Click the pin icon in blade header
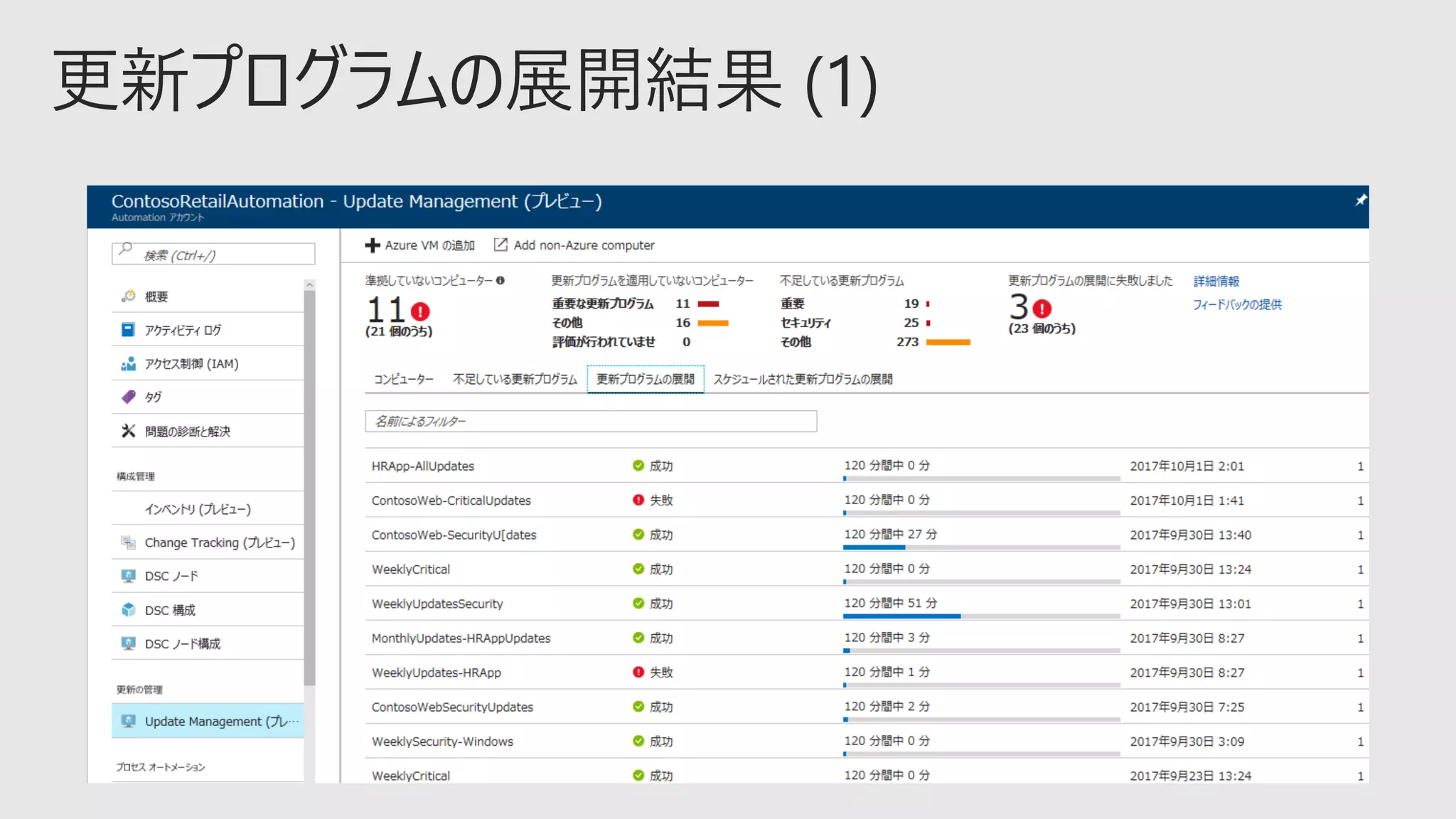The height and width of the screenshot is (819, 1456). point(1360,200)
